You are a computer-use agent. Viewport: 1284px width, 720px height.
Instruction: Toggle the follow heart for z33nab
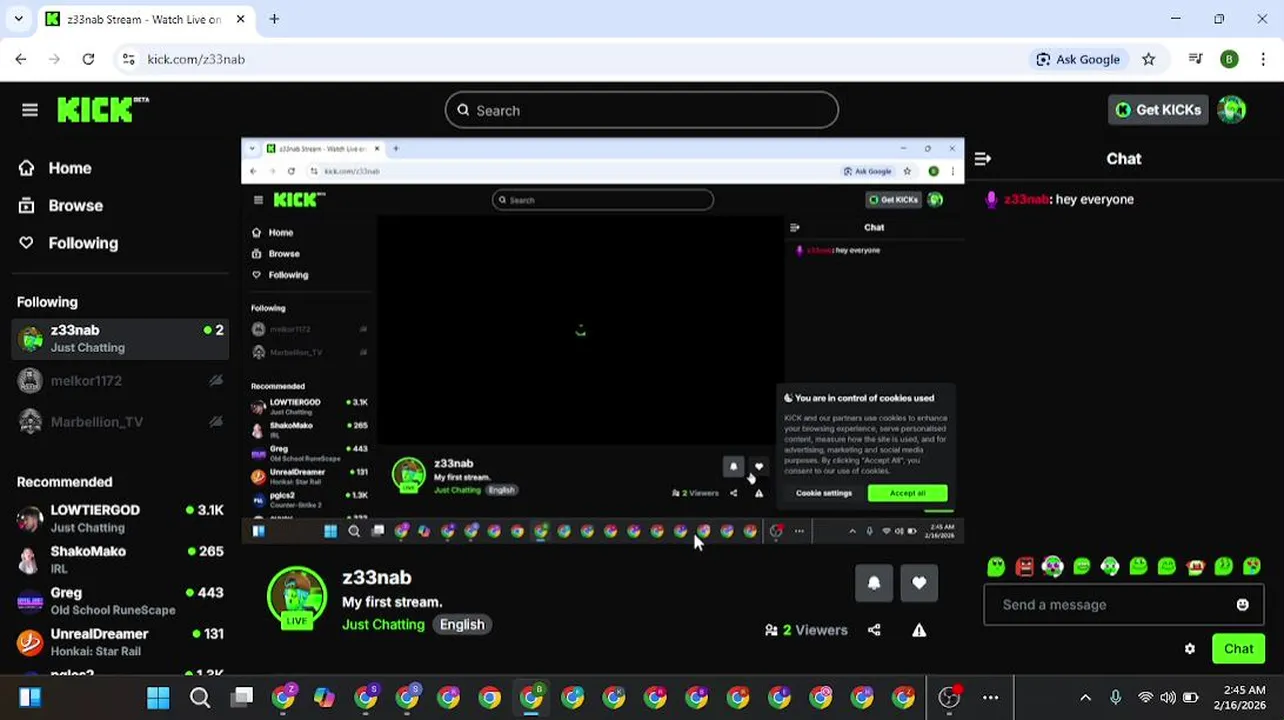pyautogui.click(x=919, y=583)
